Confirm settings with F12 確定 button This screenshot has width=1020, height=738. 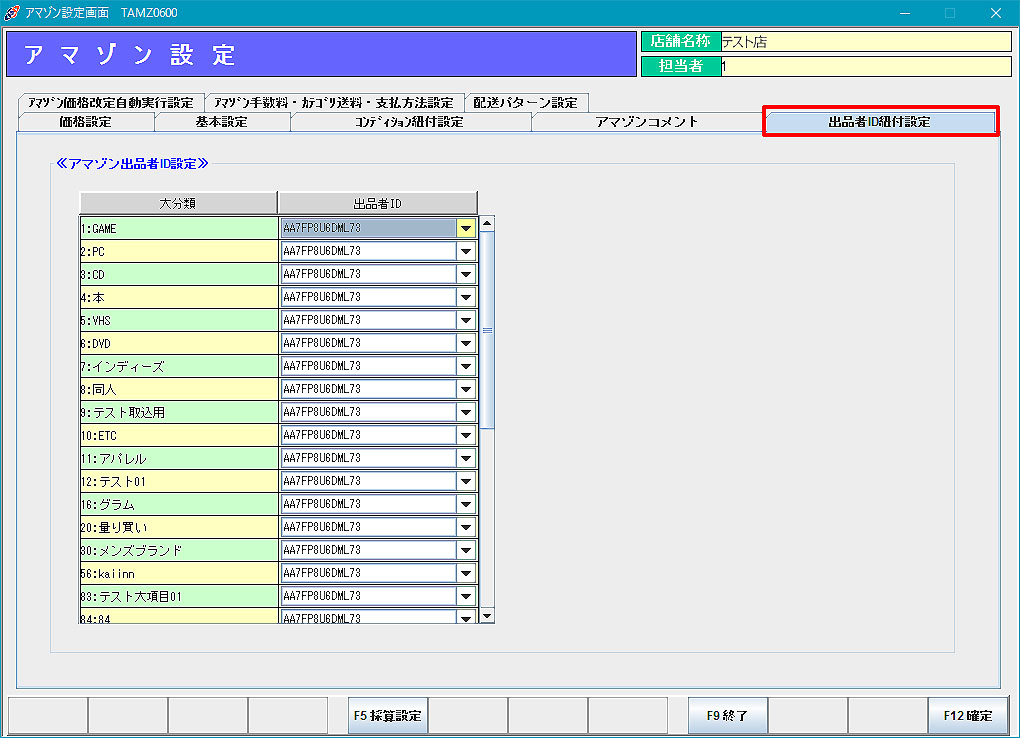point(967,716)
